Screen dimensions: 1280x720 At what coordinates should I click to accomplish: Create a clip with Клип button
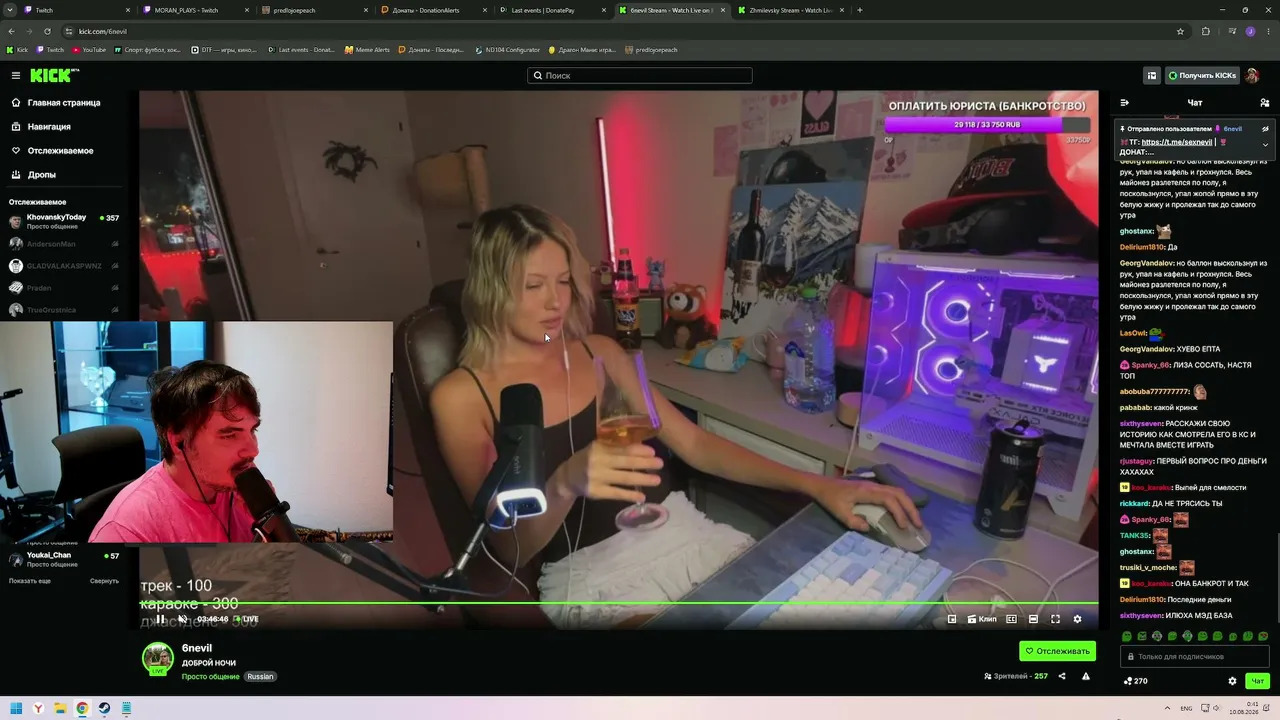pyautogui.click(x=982, y=619)
